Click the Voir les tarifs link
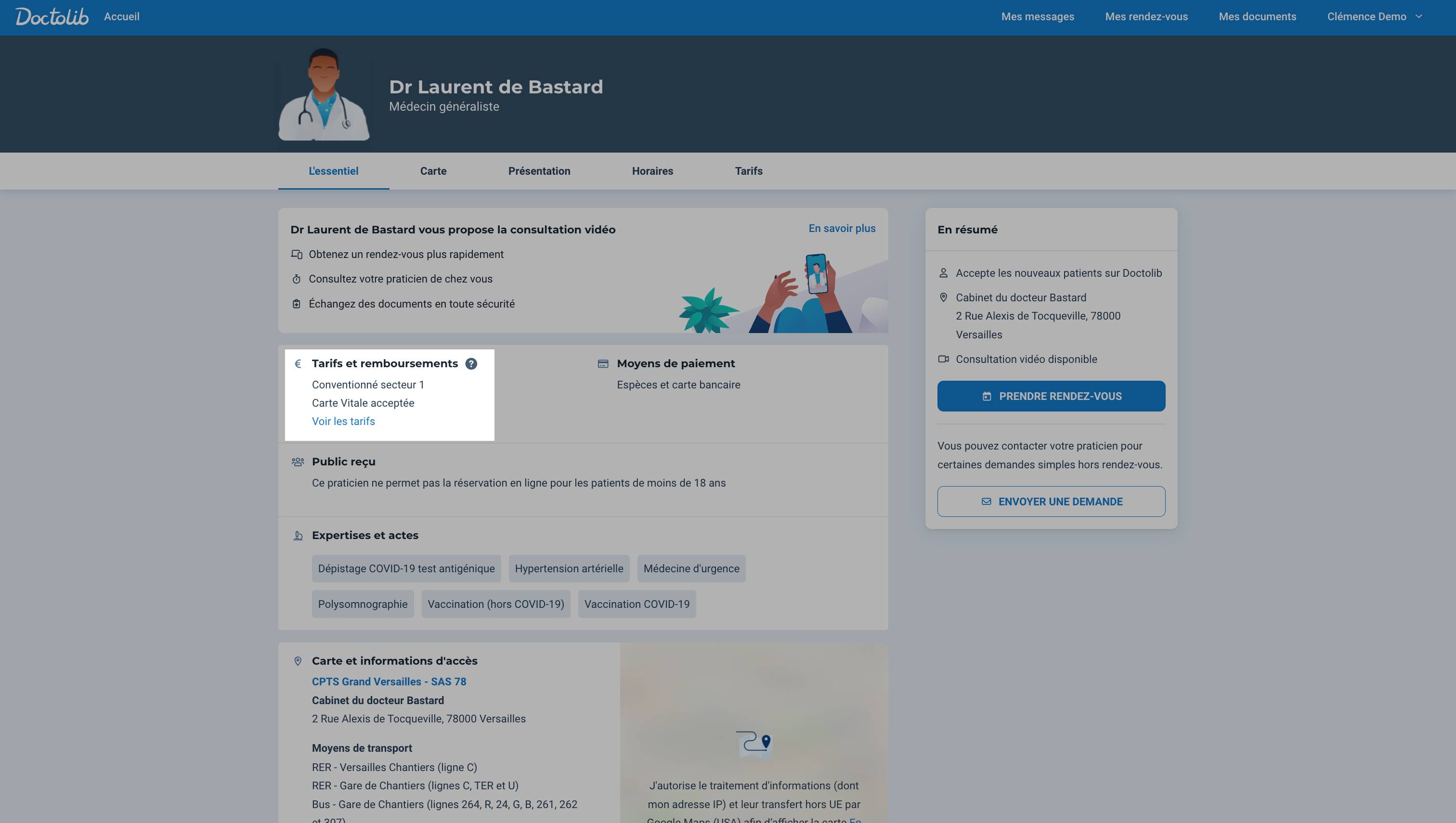Image resolution: width=1456 pixels, height=823 pixels. click(343, 421)
